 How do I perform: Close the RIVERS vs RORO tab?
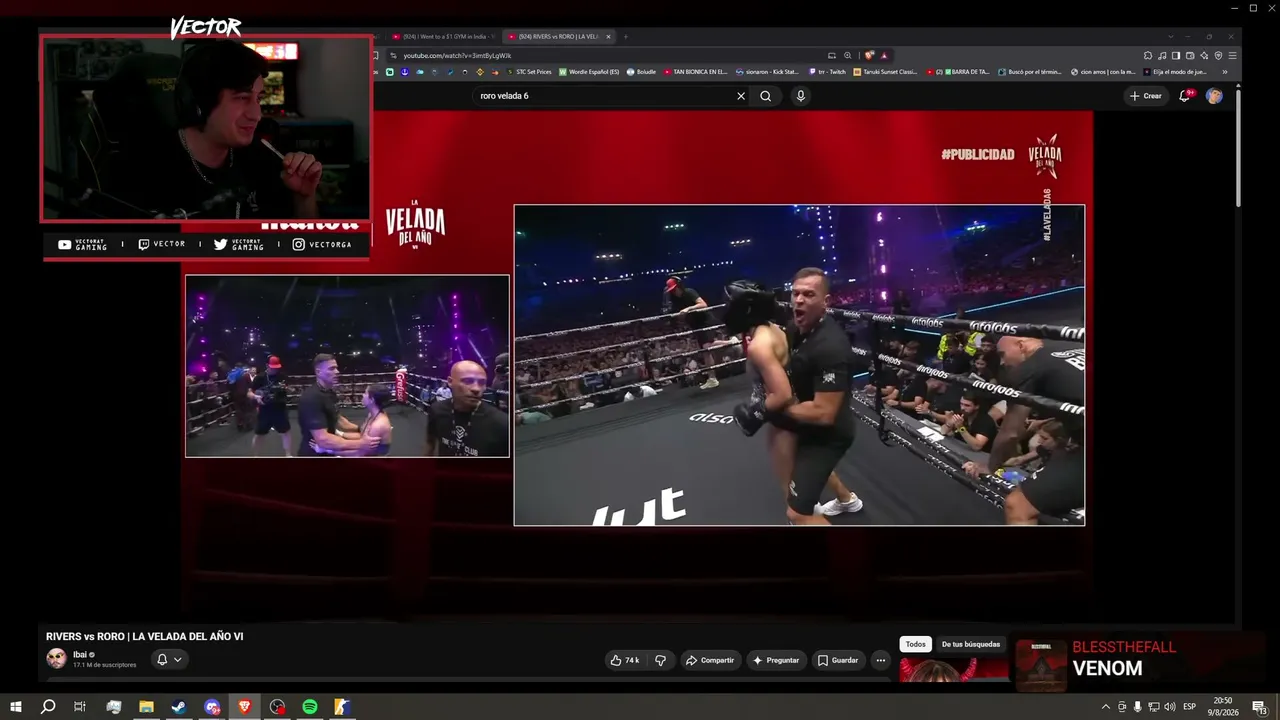(x=608, y=37)
